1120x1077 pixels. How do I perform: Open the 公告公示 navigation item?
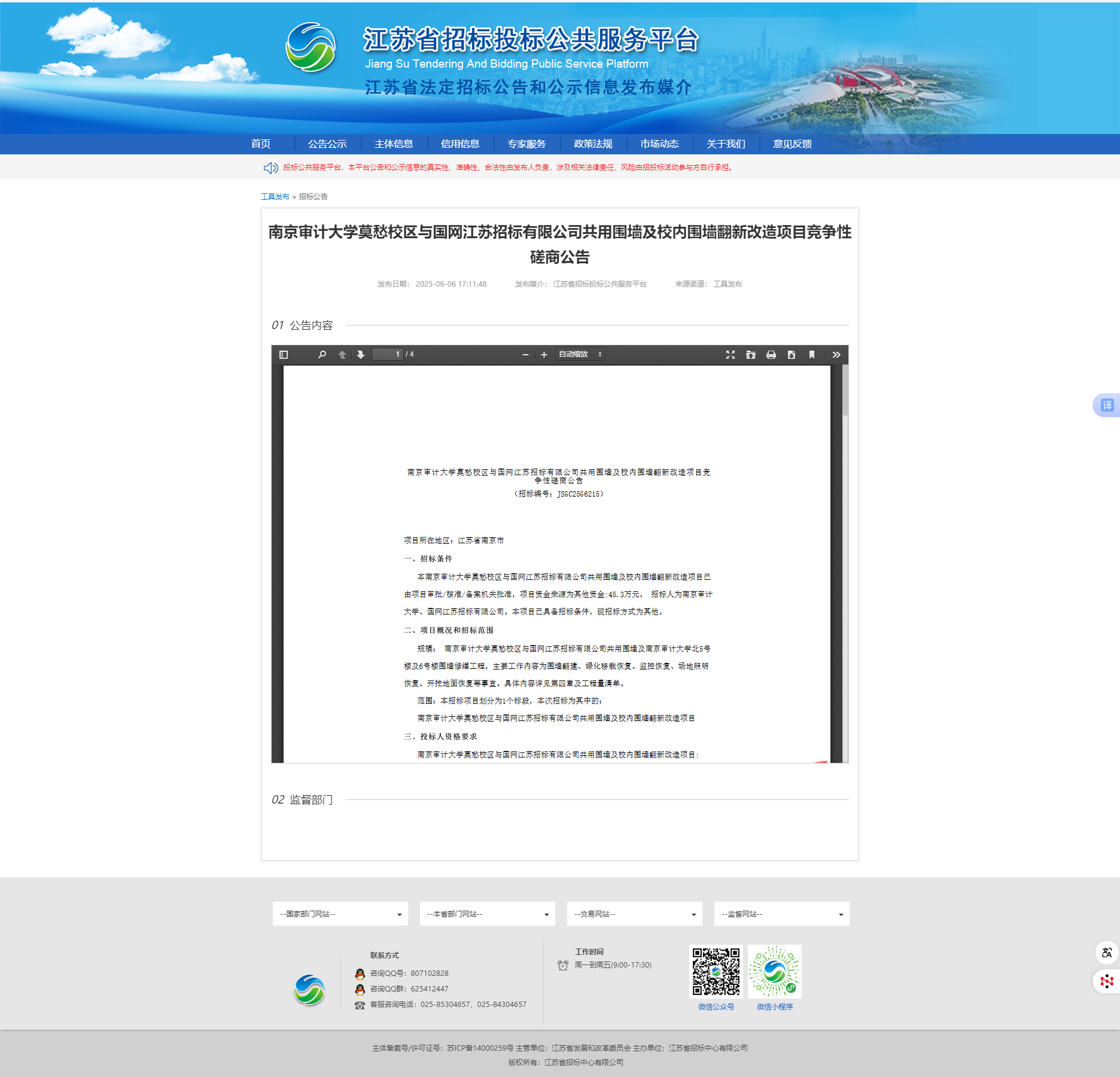[x=327, y=144]
